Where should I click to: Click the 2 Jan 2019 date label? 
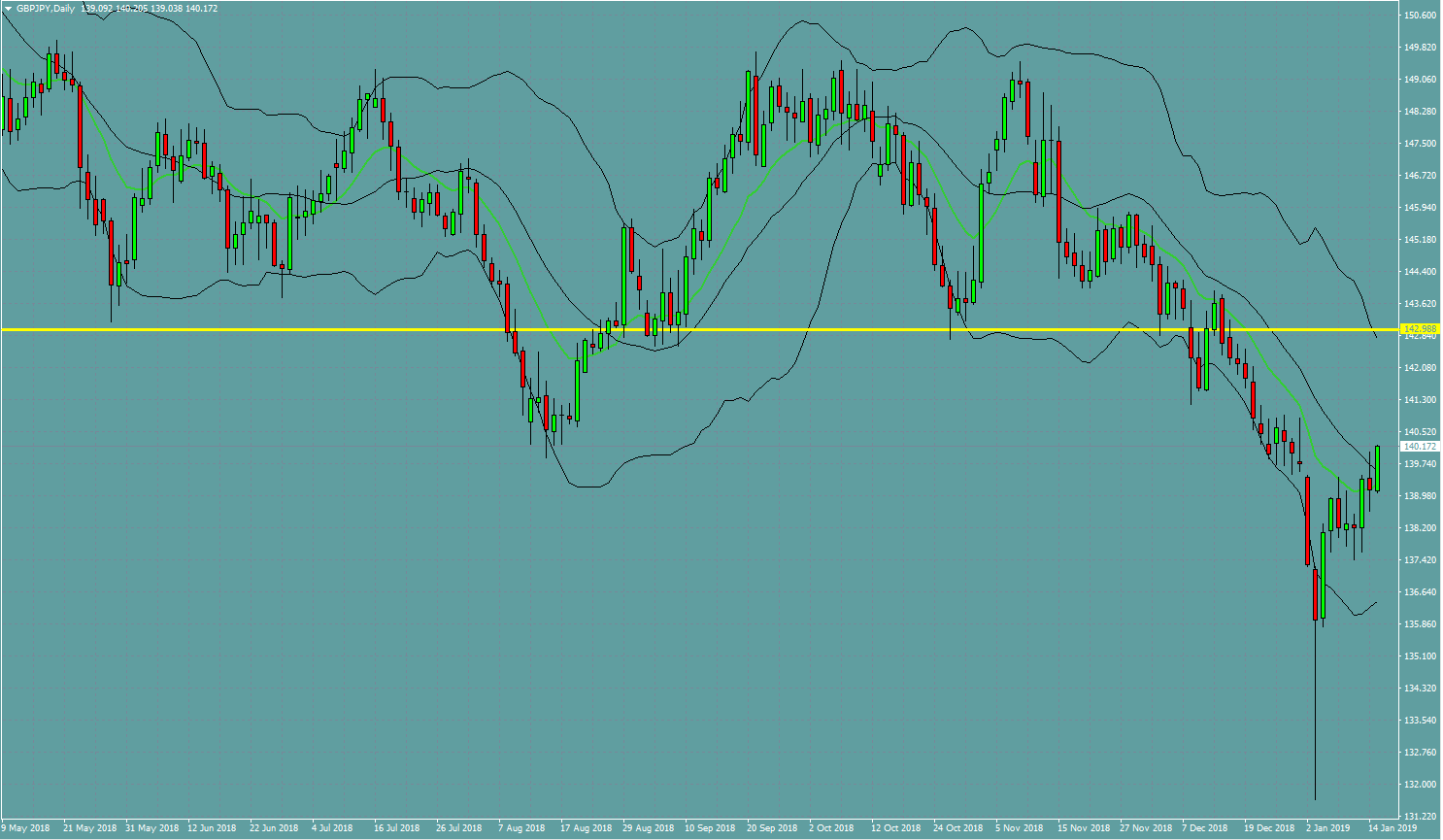pos(1327,828)
